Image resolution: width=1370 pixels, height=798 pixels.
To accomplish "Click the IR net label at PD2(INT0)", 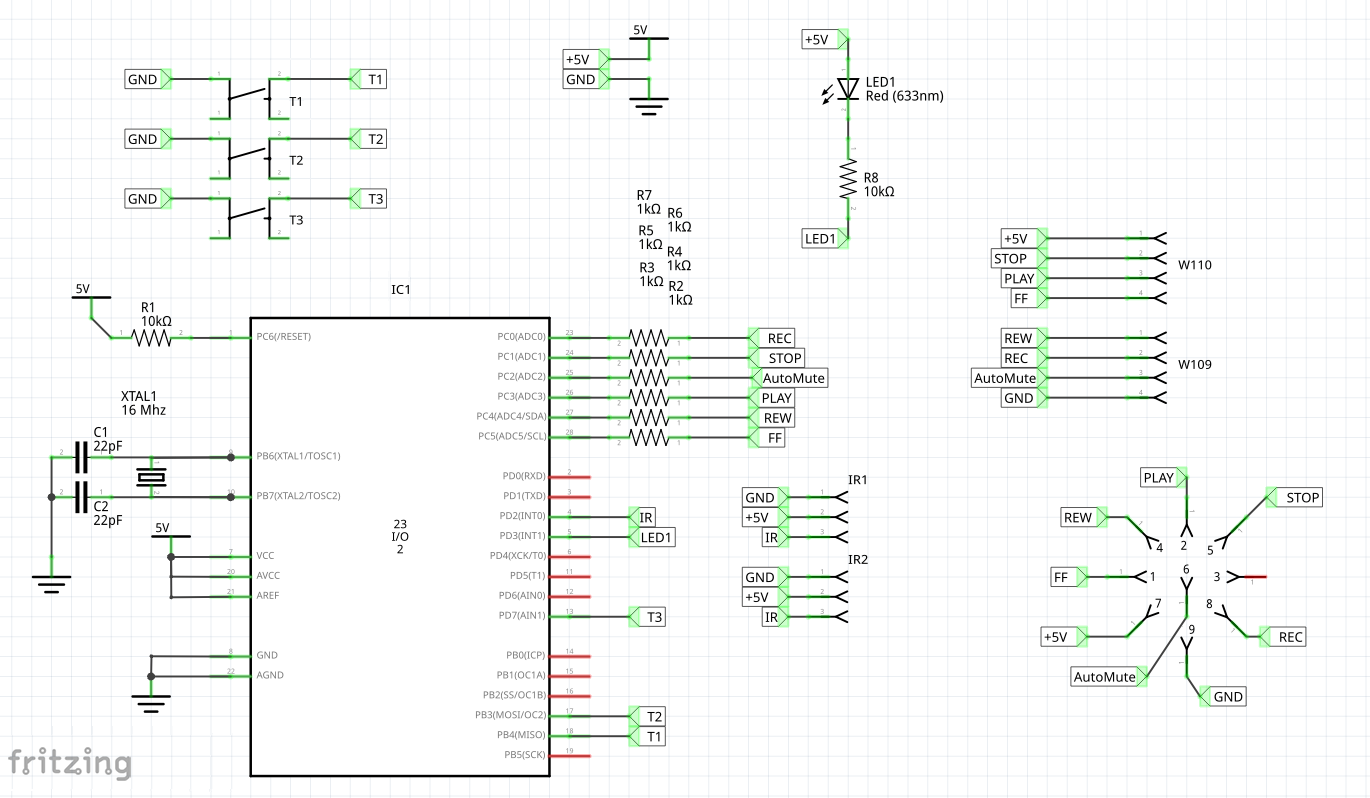I will coord(646,517).
